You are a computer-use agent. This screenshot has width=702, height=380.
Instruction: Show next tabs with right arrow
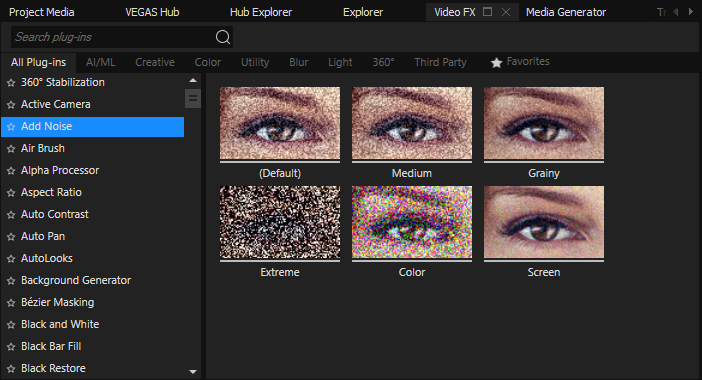(x=691, y=12)
